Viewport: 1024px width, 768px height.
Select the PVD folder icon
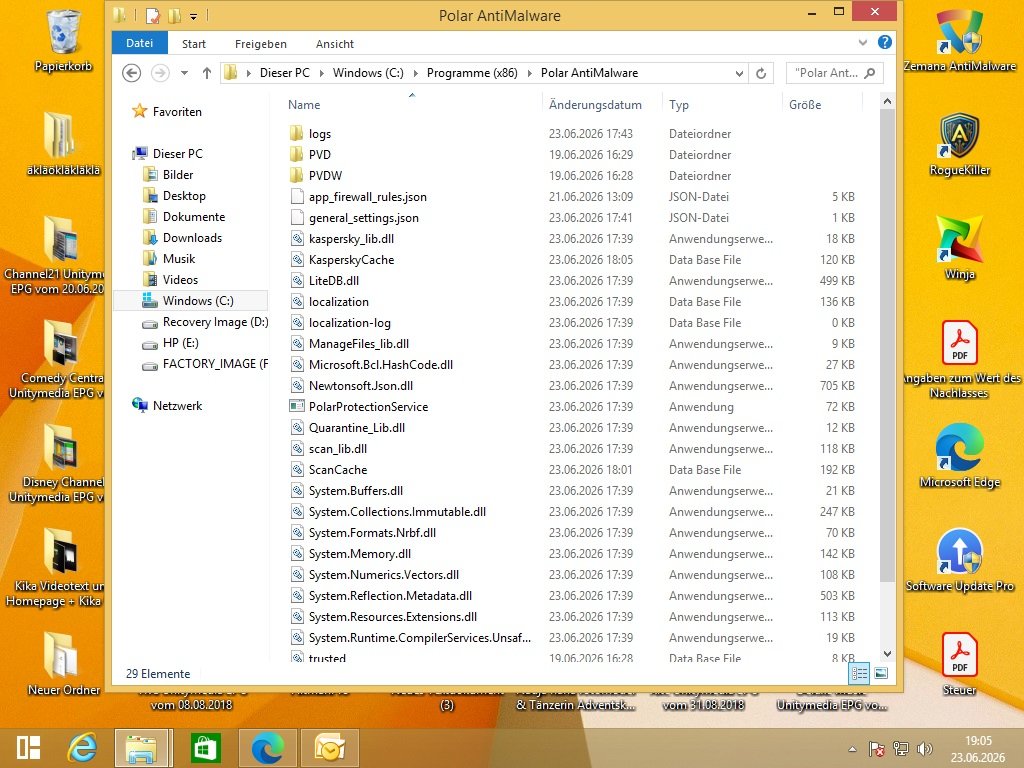pyautogui.click(x=296, y=155)
